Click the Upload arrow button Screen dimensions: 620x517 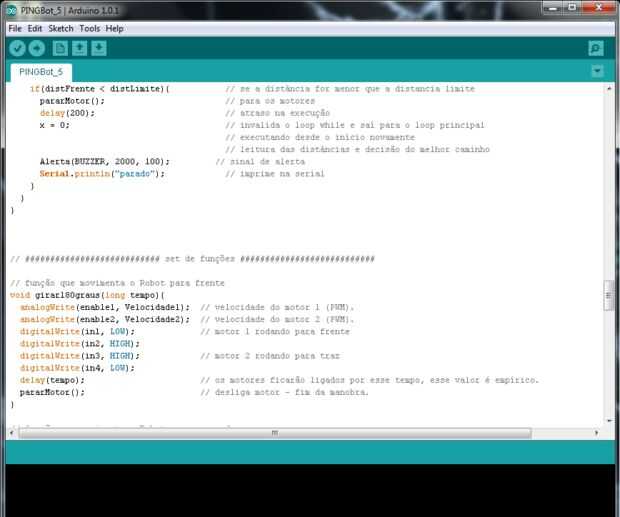(36, 48)
